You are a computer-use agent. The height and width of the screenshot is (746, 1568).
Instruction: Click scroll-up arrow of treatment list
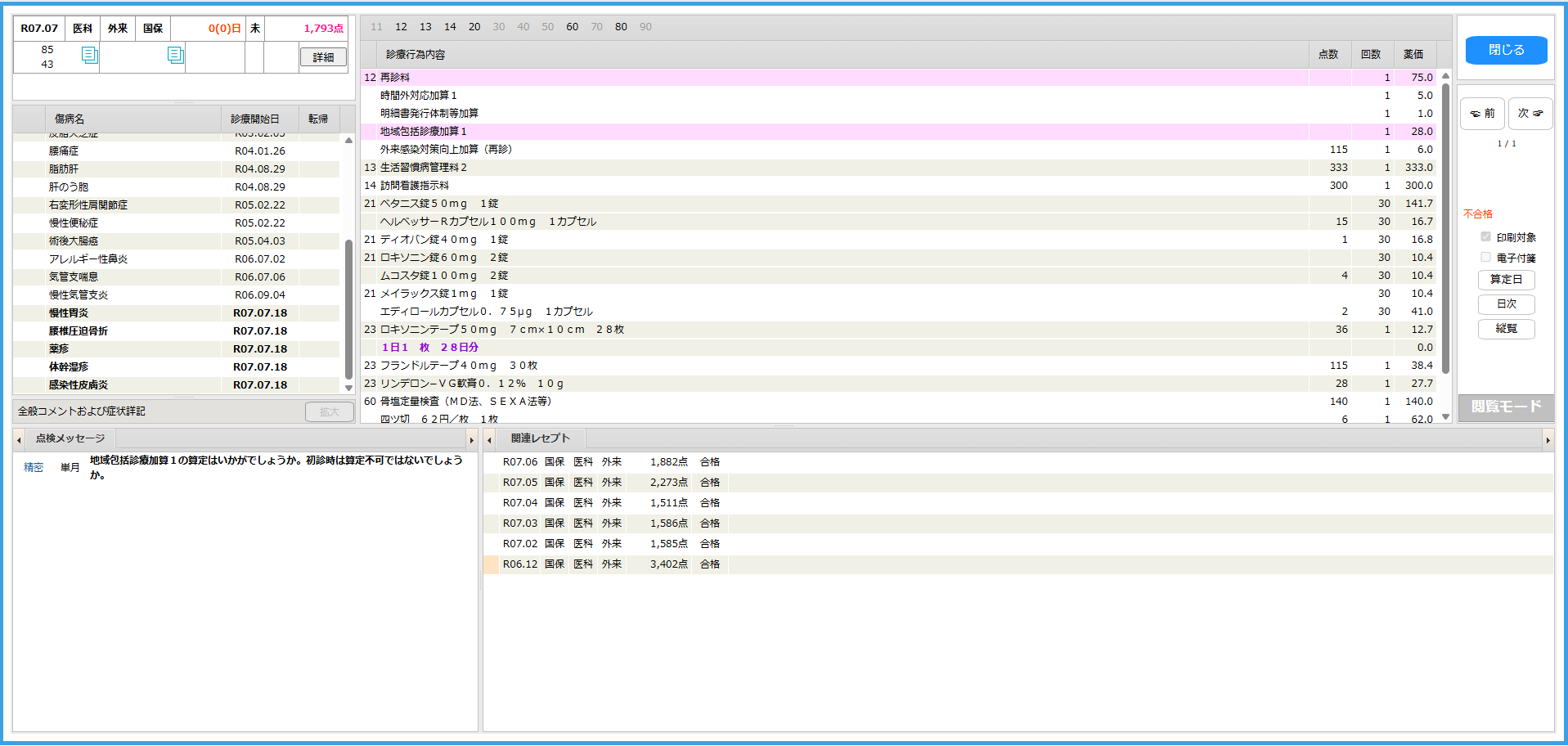click(x=1445, y=76)
